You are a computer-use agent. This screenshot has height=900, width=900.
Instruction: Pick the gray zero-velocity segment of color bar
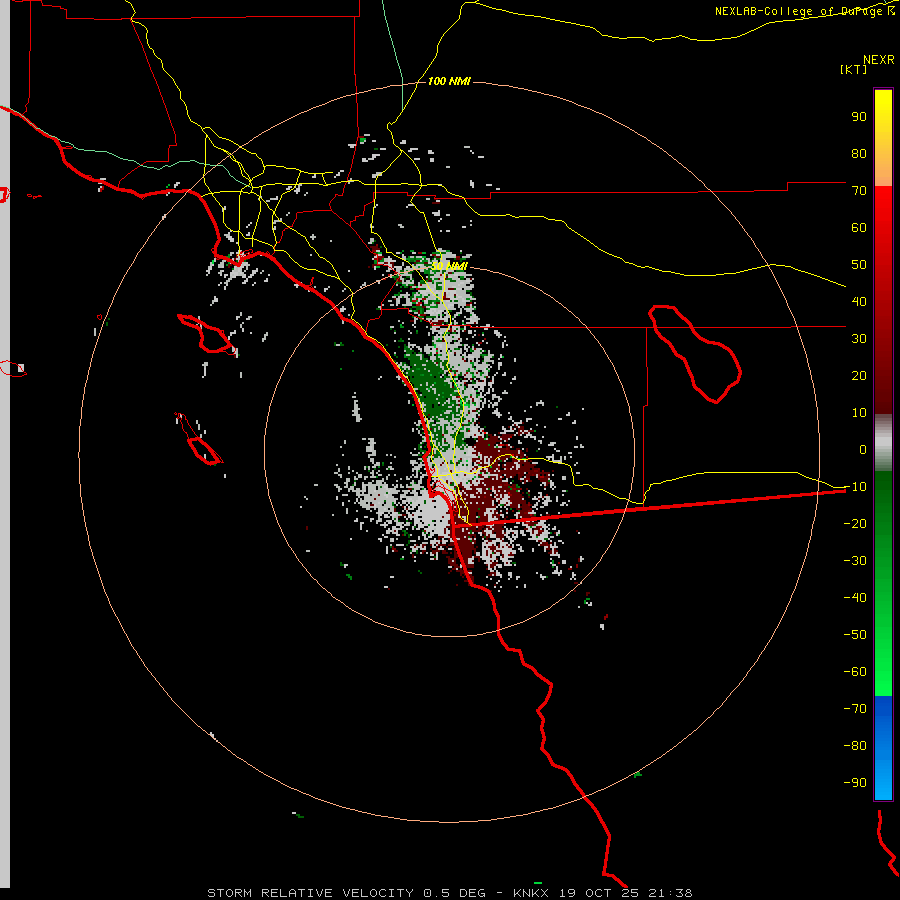pos(883,443)
